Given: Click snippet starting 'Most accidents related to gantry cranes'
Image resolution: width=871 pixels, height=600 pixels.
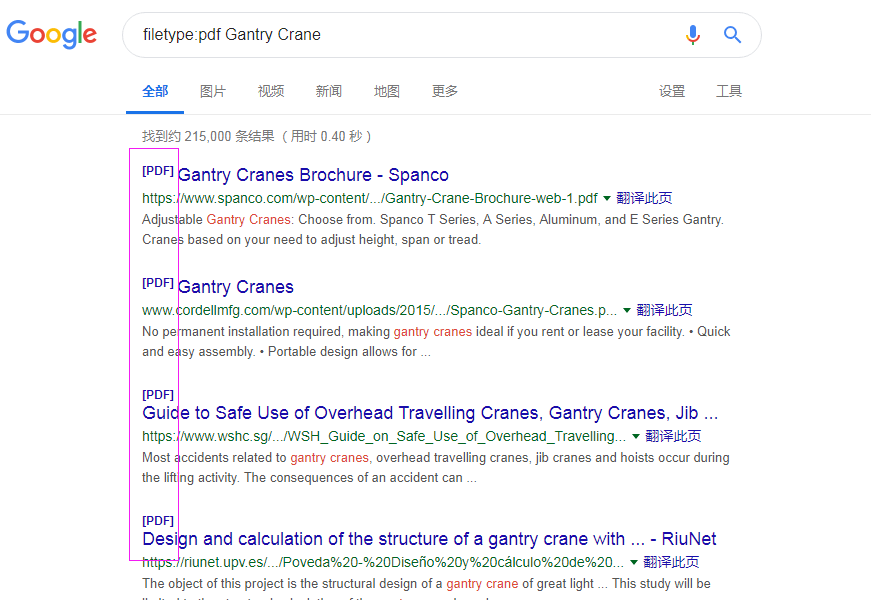Looking at the screenshot, I should [436, 468].
